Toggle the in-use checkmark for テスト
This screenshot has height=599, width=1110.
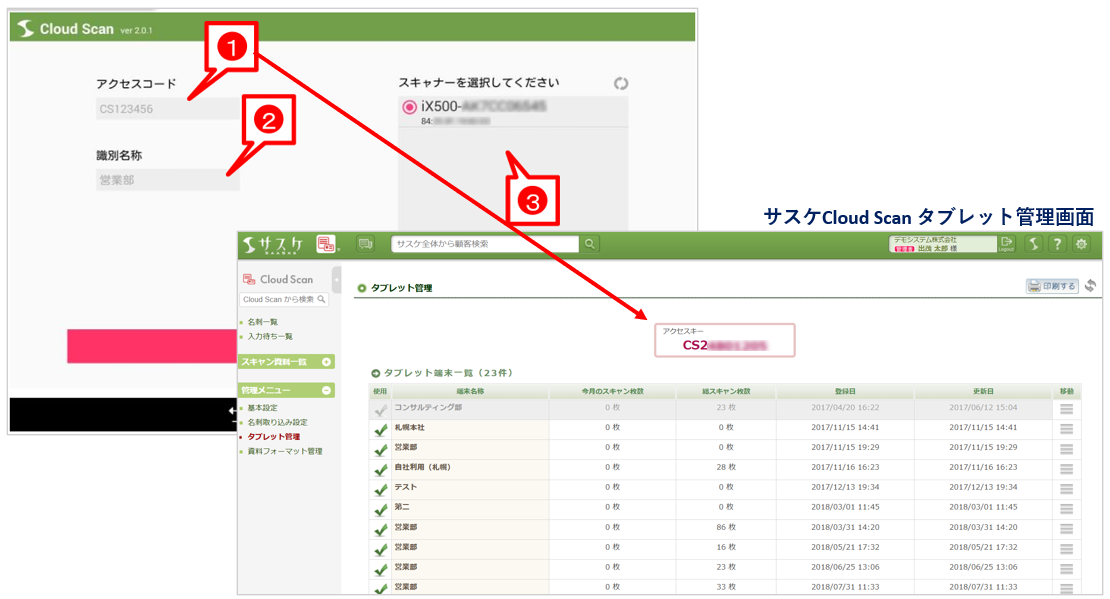pos(380,489)
